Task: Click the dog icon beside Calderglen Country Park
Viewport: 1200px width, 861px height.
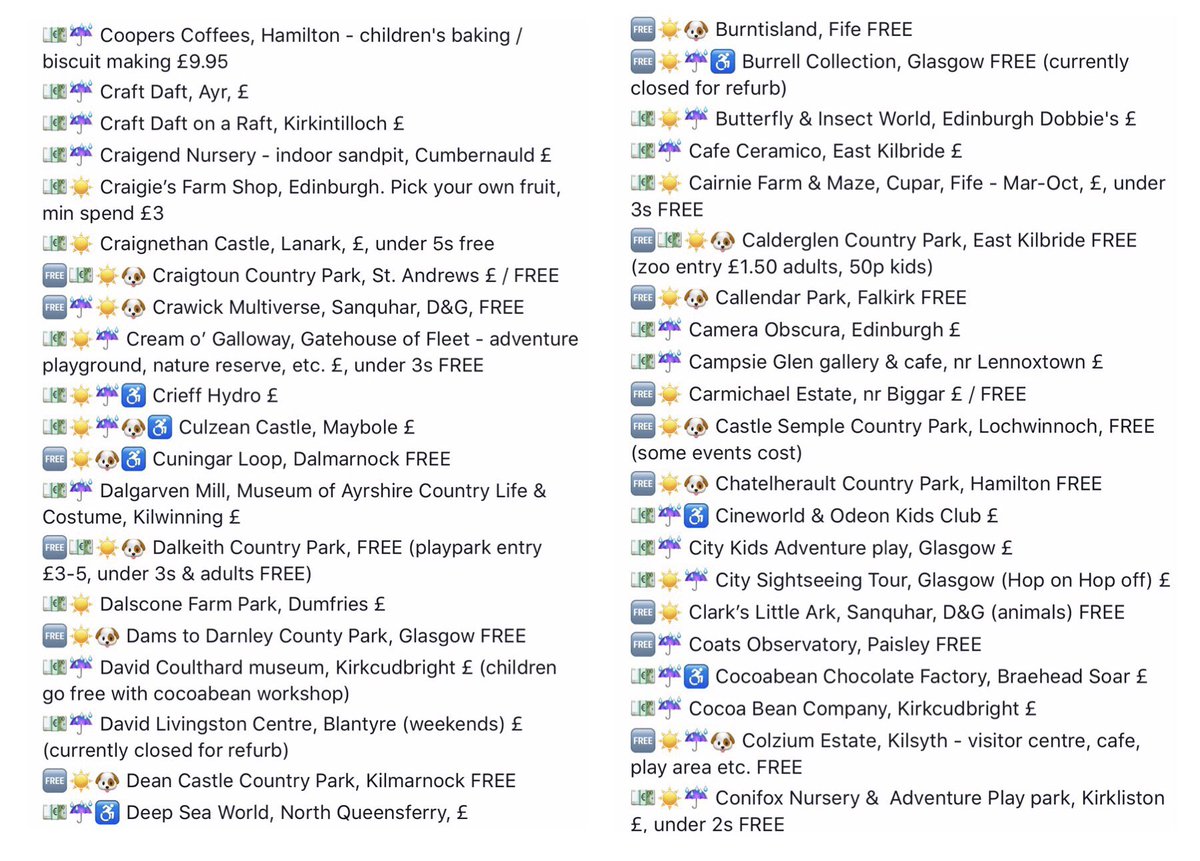Action: click(x=722, y=241)
